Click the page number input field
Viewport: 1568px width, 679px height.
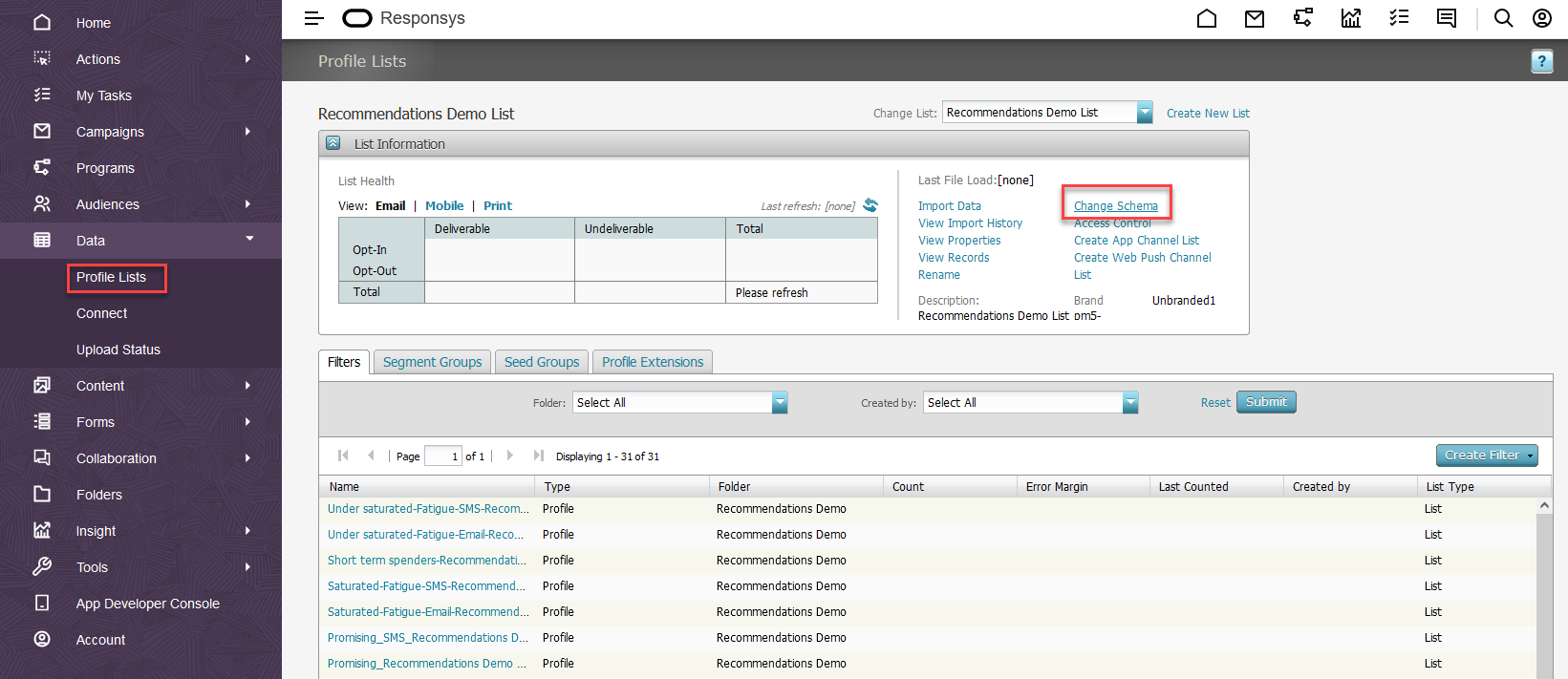pyautogui.click(x=443, y=456)
